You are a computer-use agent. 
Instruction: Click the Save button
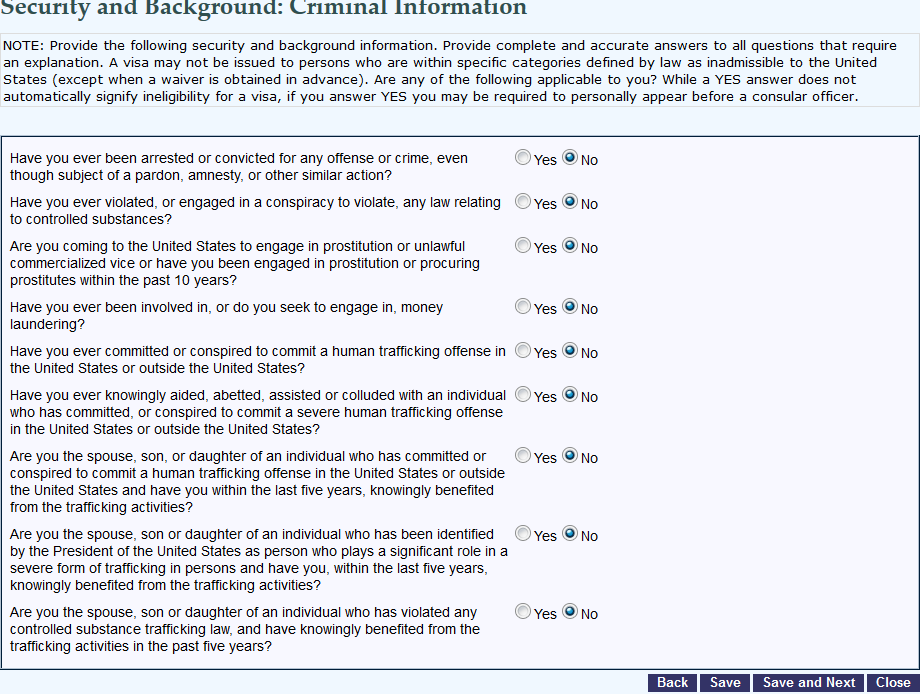click(725, 683)
